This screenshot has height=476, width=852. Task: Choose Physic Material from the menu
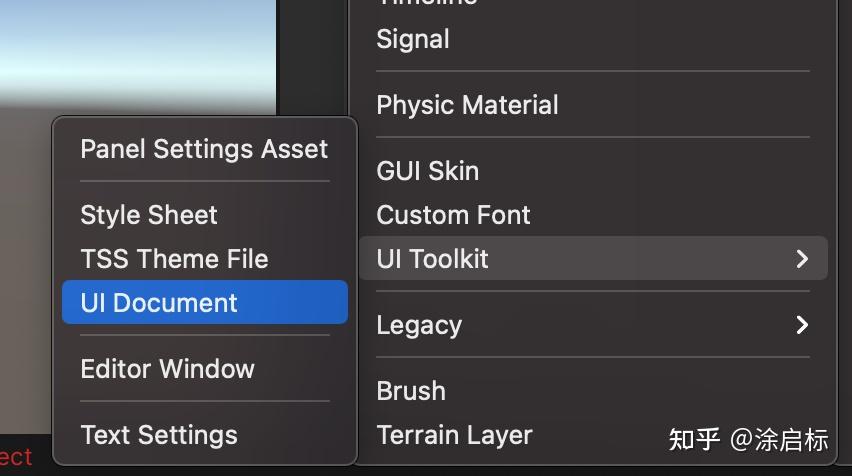(467, 105)
